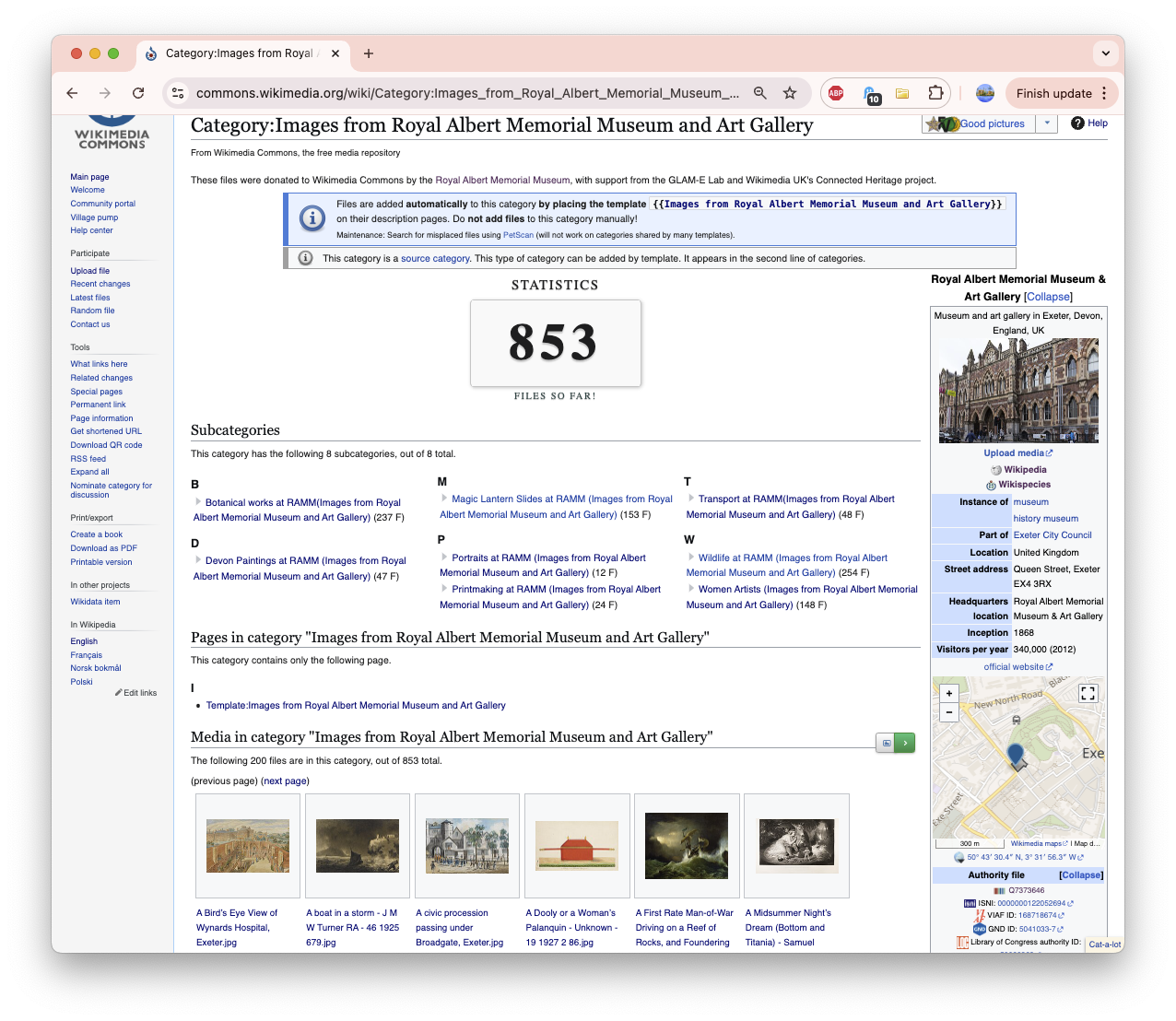Switch to Norsk bokmål language version
The width and height of the screenshot is (1176, 1021).
[96, 668]
